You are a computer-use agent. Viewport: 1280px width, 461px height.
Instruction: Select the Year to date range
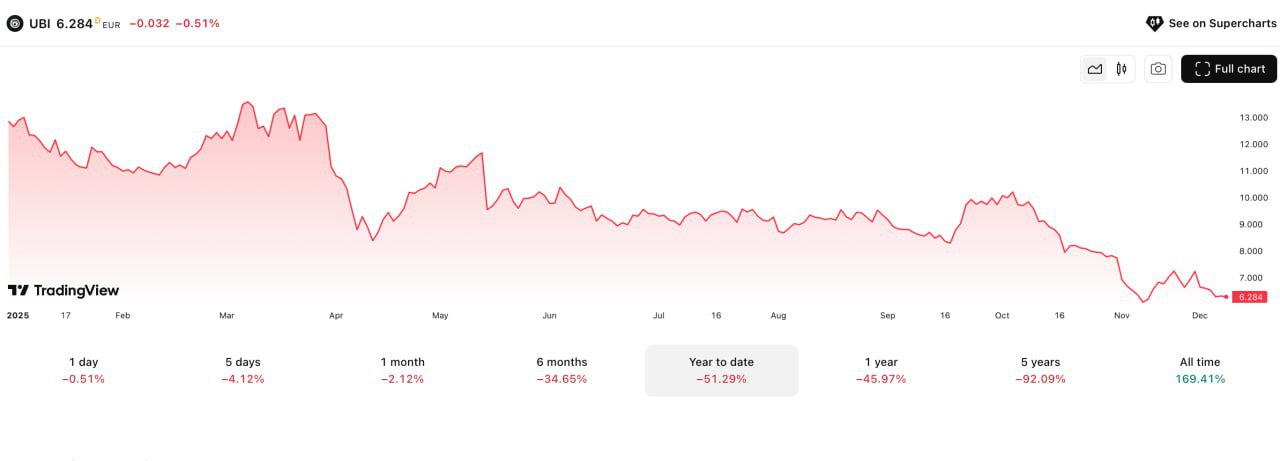[x=721, y=370]
